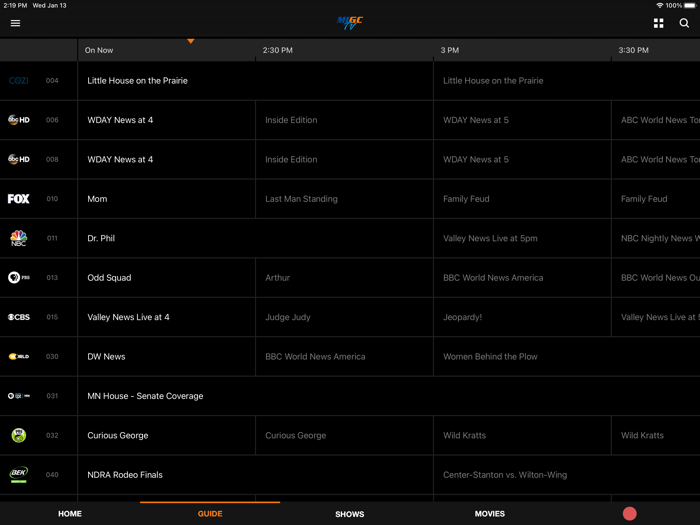Select the PBS channel 013 logo
The width and height of the screenshot is (700, 525).
pyautogui.click(x=19, y=277)
